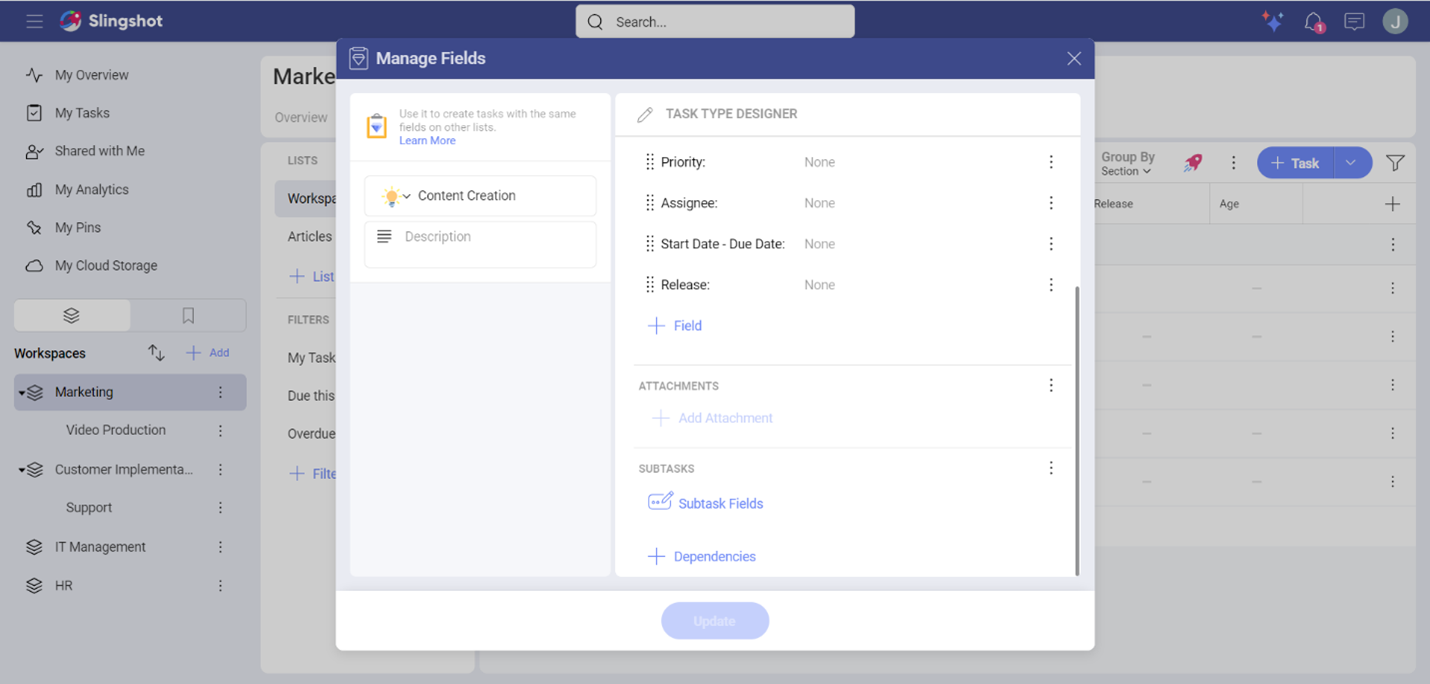Open the list toolbar three-dot menu

pos(1233,163)
